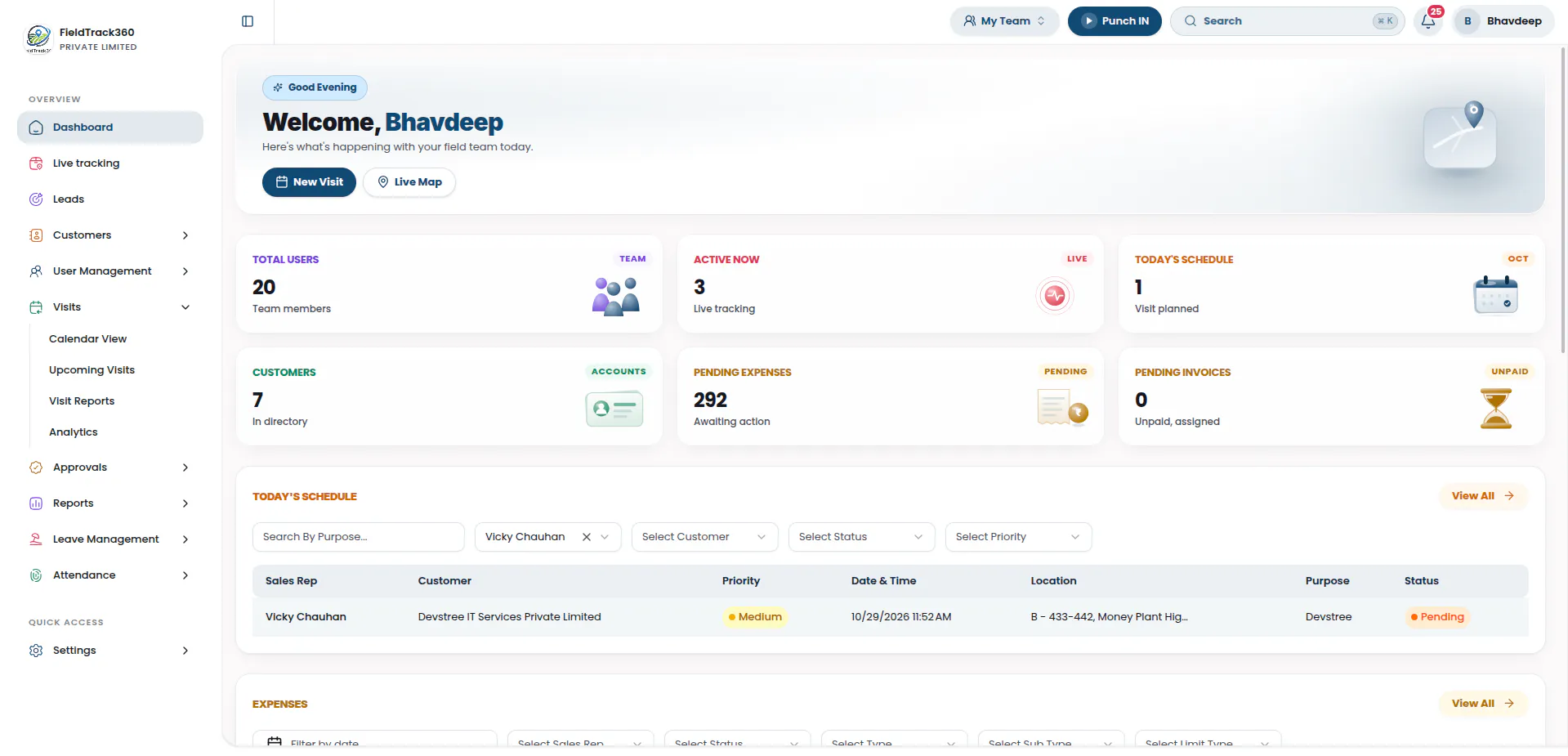Click the Medium priority badge
The image size is (1568, 756).
755,617
